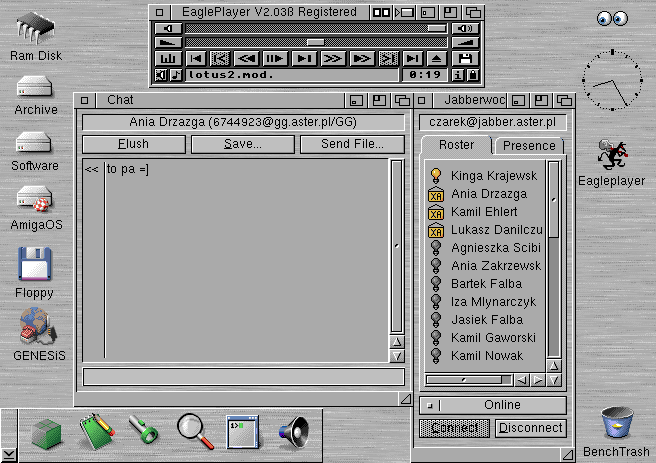Click the play-faster arrow button in EaglePlayer
This screenshot has height=463, width=656.
[x=361, y=59]
